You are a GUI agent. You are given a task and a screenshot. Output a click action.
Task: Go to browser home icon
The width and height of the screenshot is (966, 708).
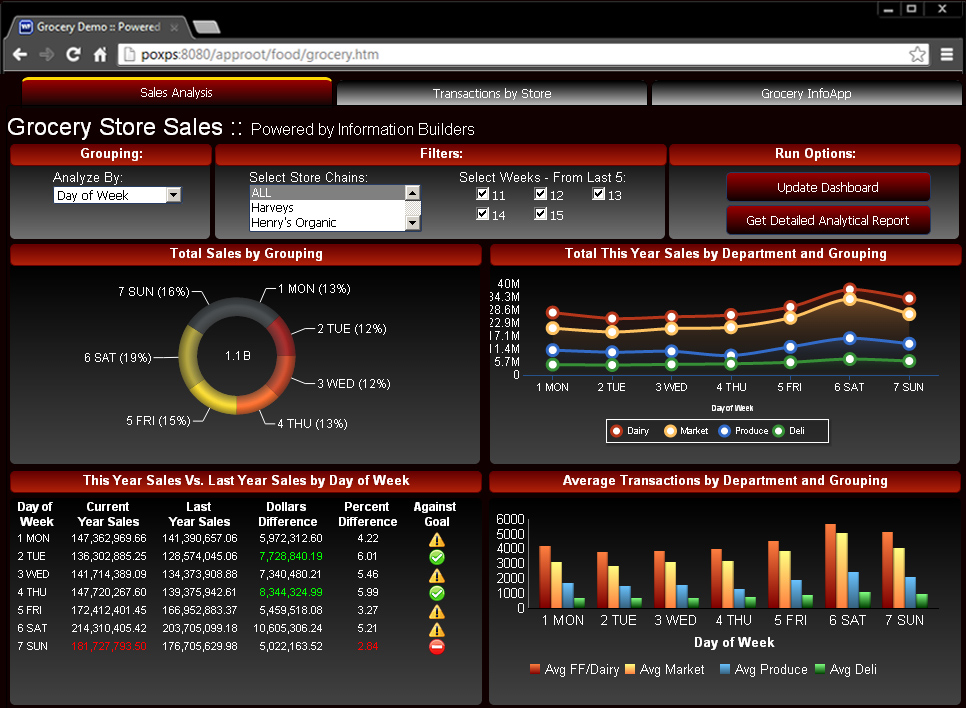(100, 54)
